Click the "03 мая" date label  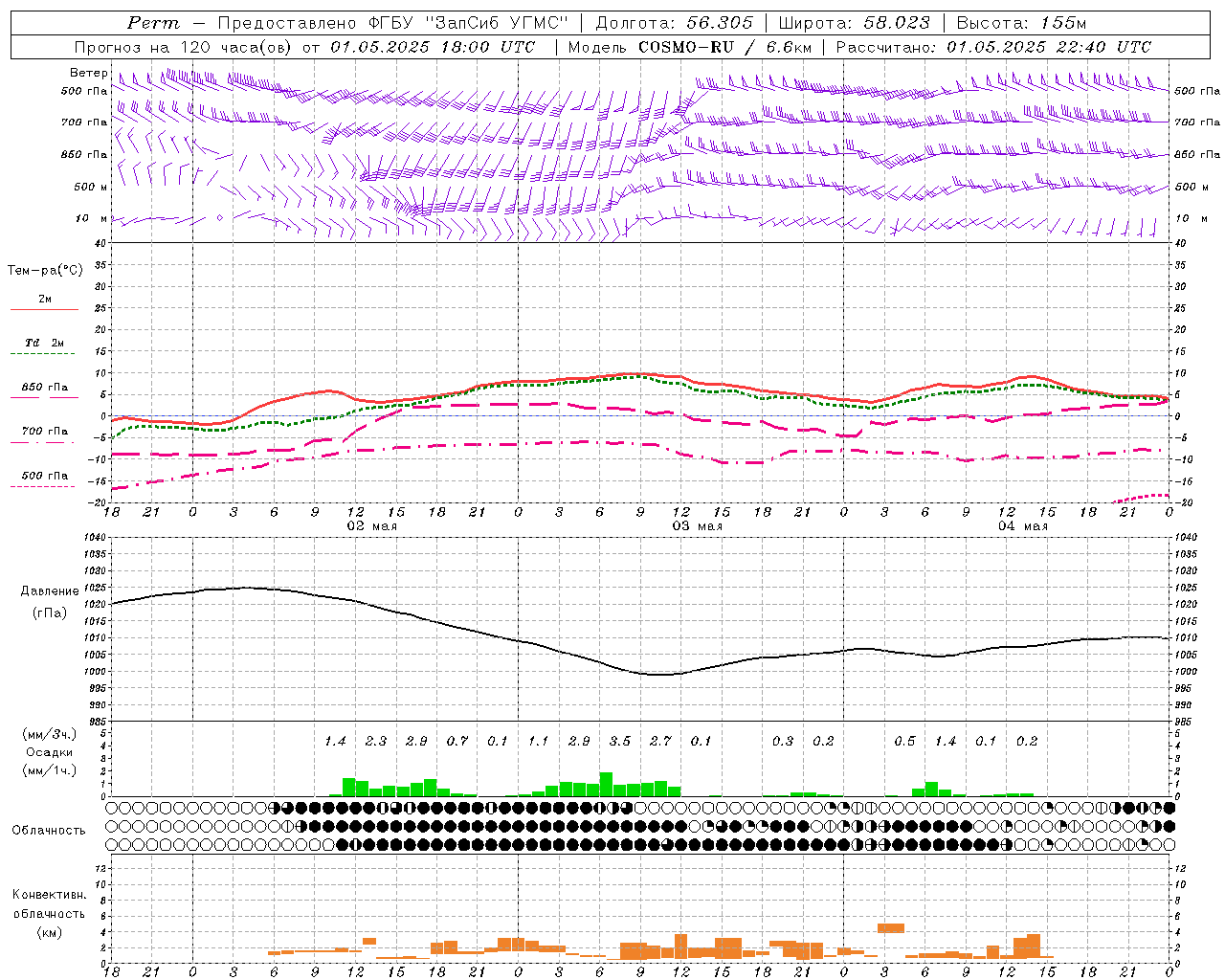click(x=697, y=526)
